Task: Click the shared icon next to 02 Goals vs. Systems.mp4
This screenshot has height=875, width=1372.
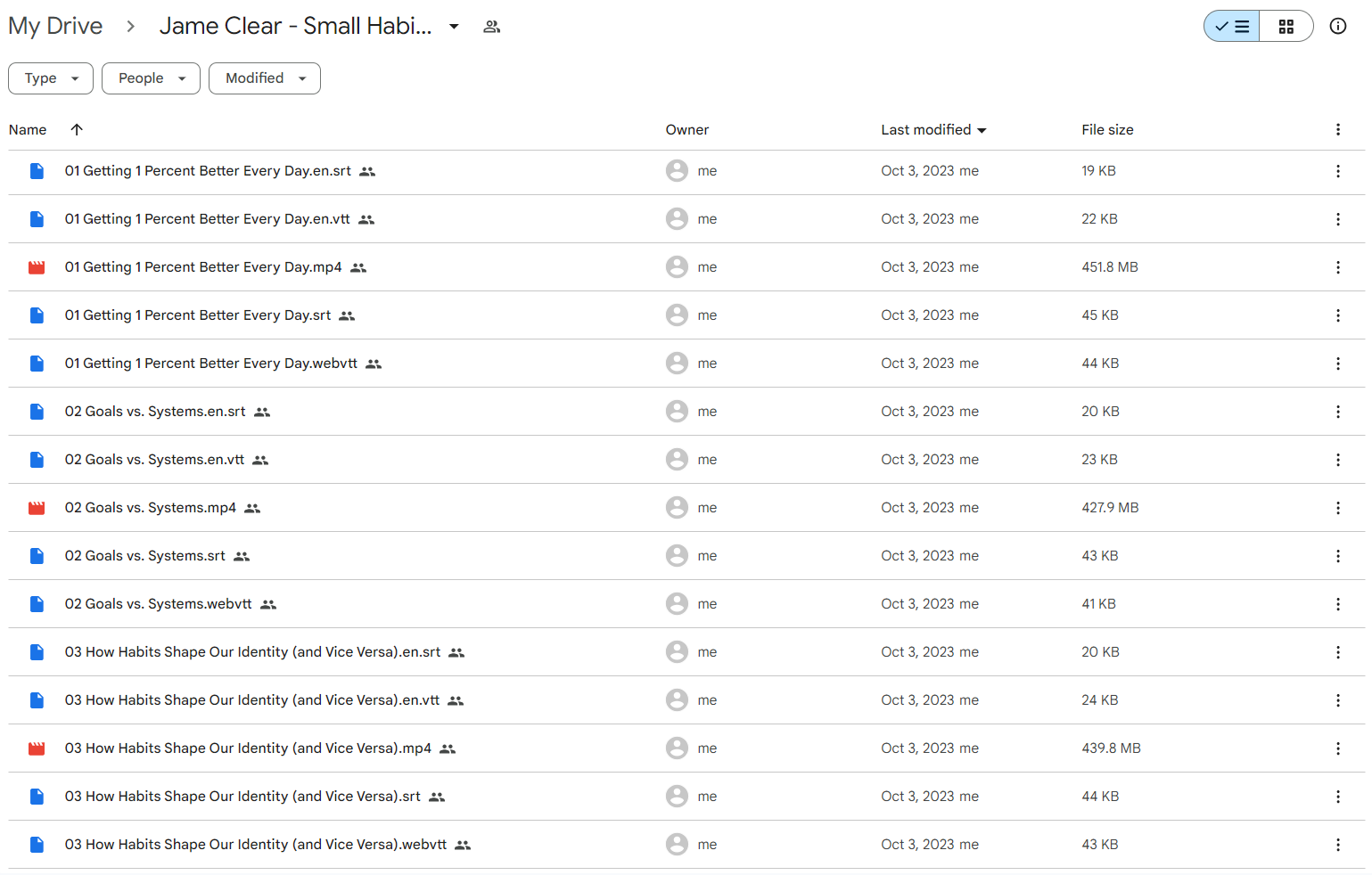Action: point(252,508)
